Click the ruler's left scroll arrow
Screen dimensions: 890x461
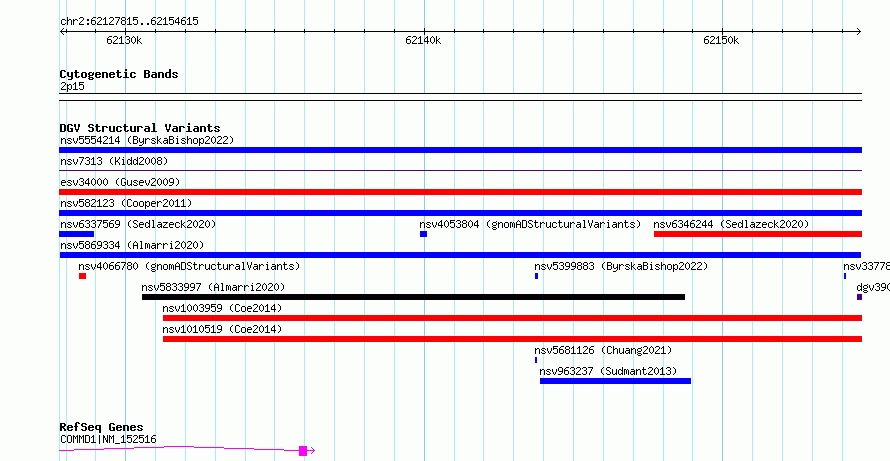coord(62,32)
